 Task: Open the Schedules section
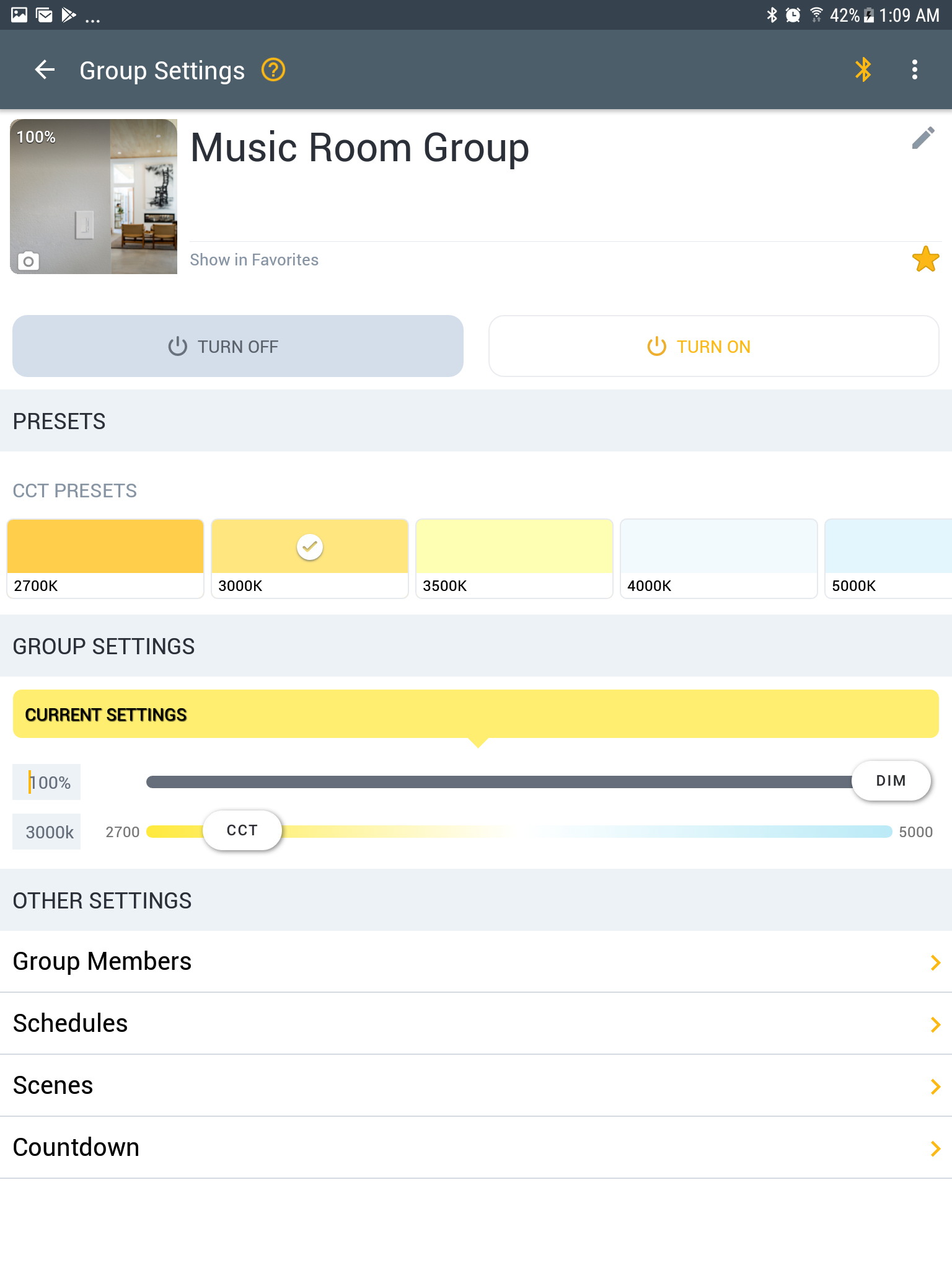tap(476, 1023)
